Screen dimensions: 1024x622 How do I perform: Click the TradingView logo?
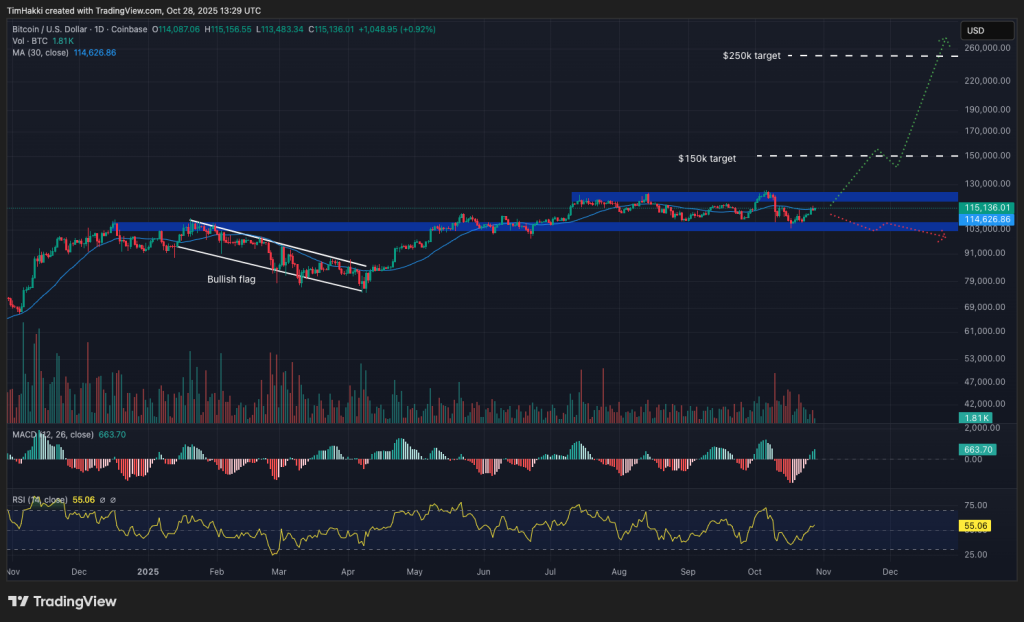click(x=62, y=601)
